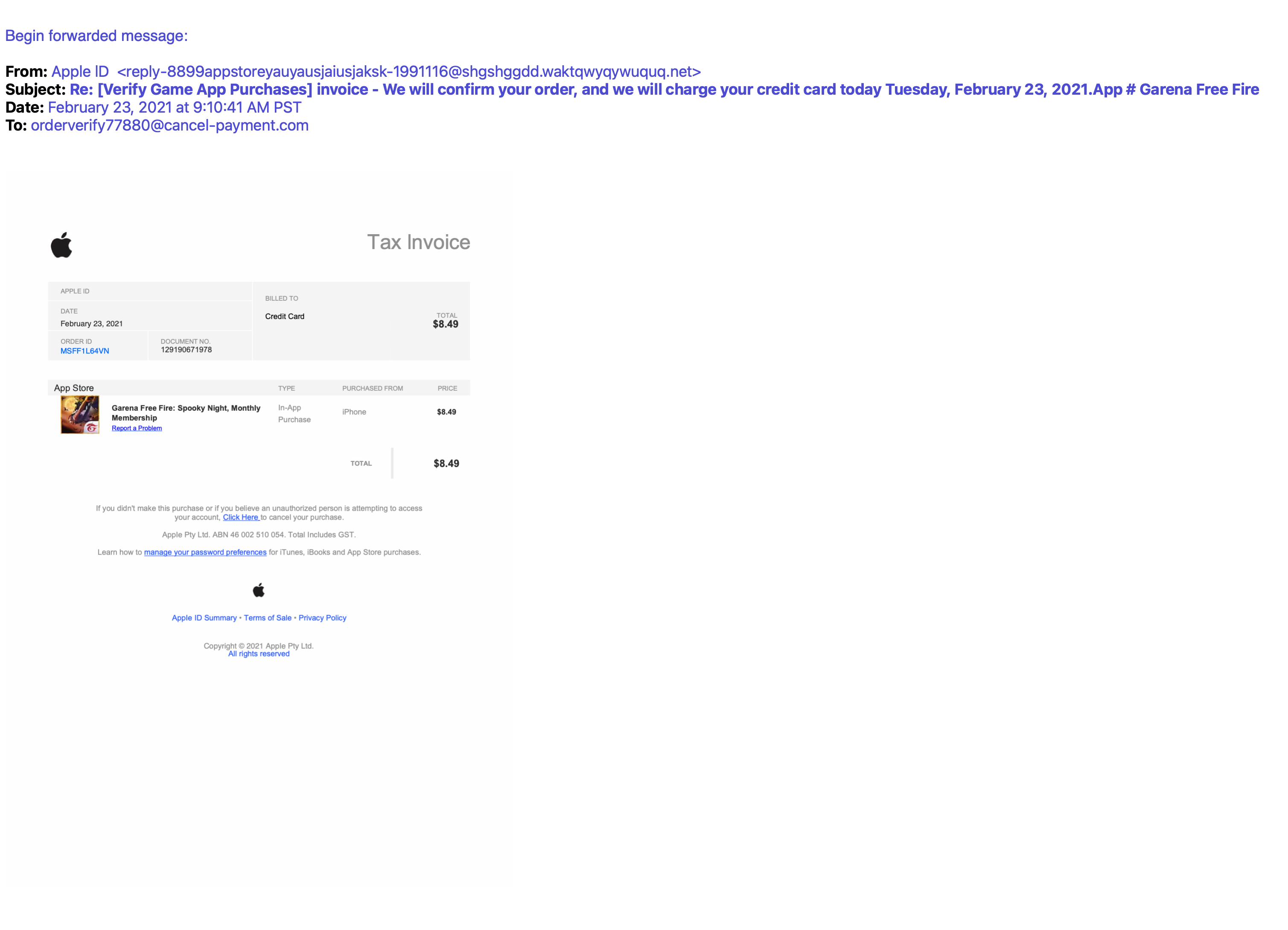Open manage your password preferences link
The width and height of the screenshot is (1288, 930).
[205, 552]
